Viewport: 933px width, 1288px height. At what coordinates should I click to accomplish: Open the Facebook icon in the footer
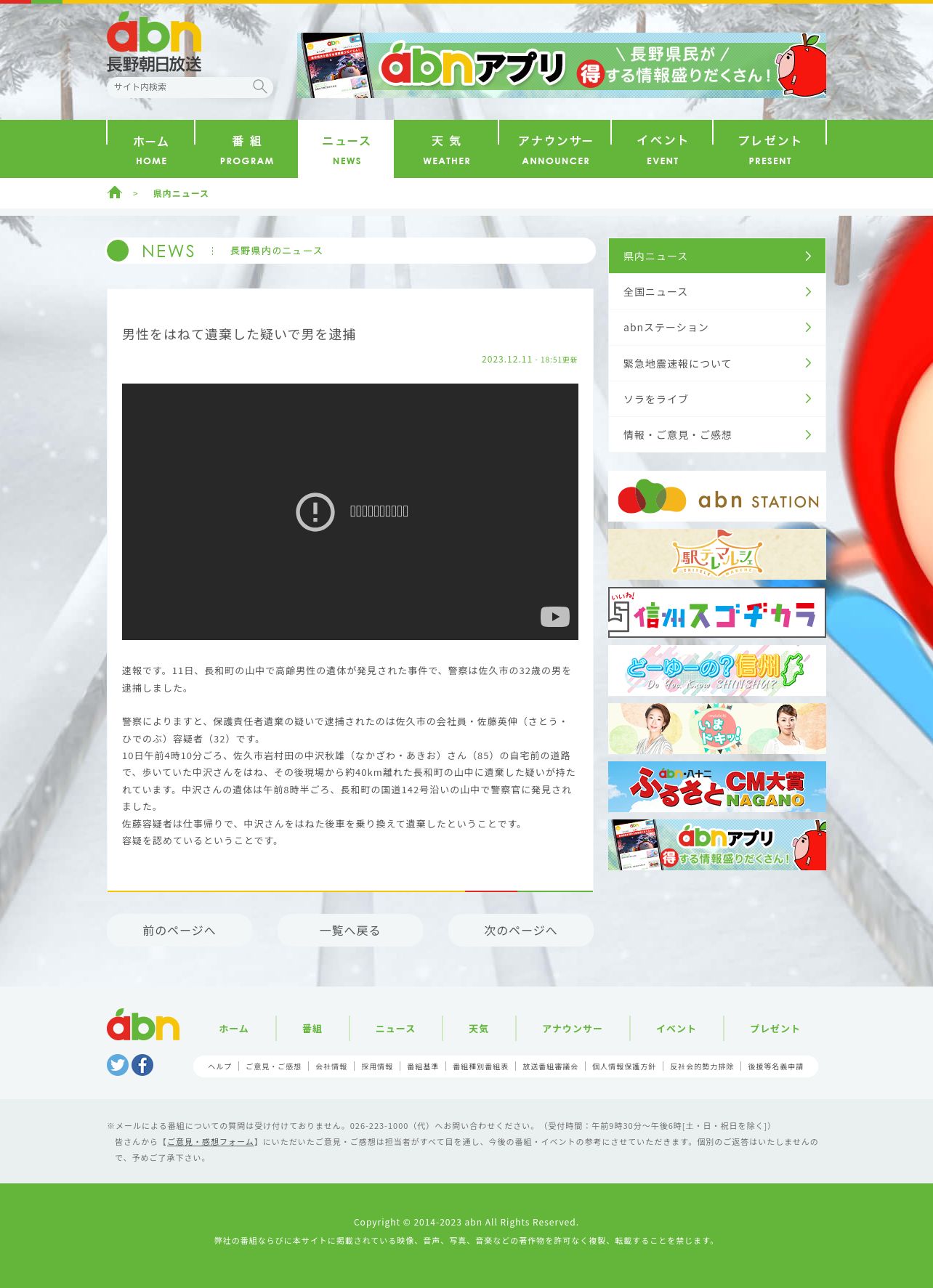coord(142,1065)
